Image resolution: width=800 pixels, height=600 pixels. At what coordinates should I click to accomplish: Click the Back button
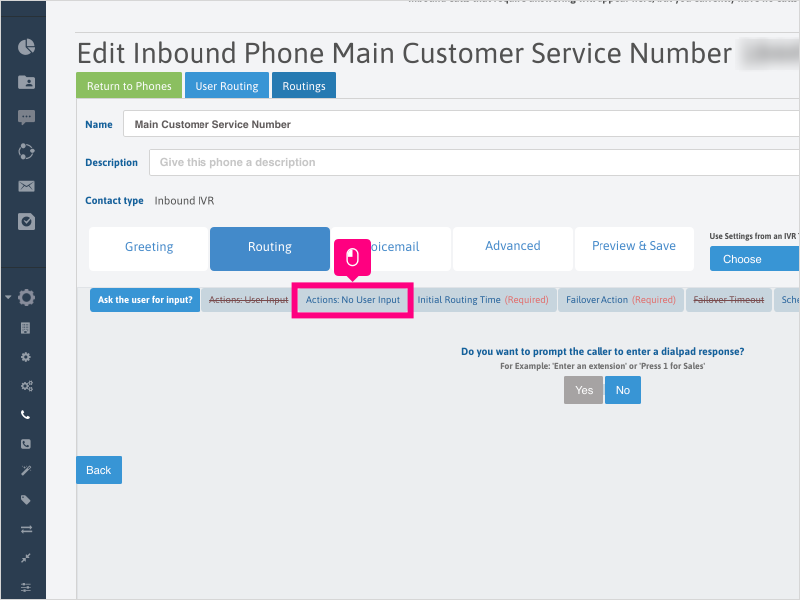(x=99, y=470)
